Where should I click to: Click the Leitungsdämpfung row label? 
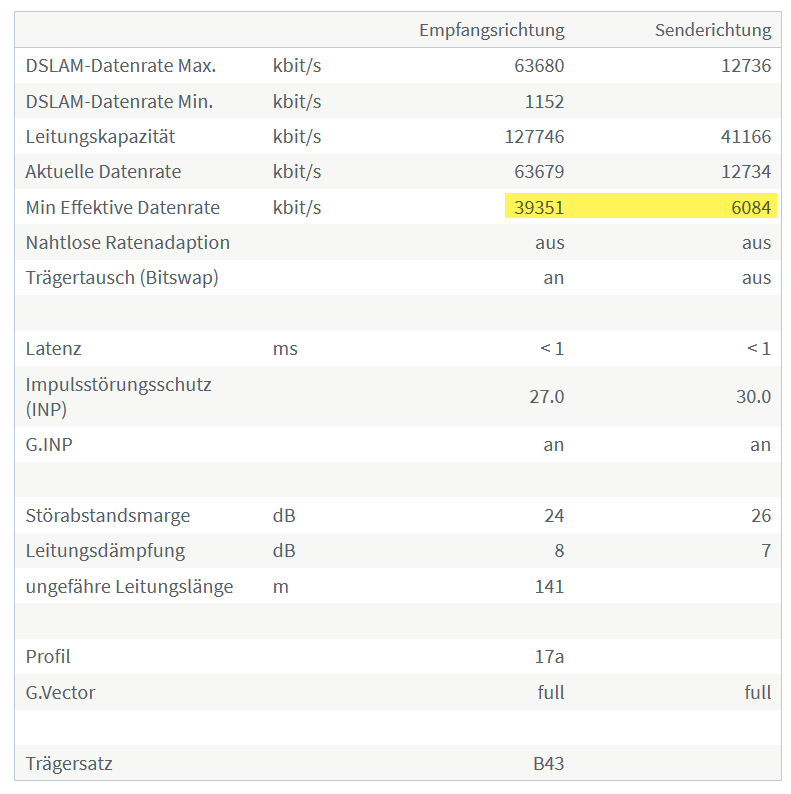pos(105,551)
